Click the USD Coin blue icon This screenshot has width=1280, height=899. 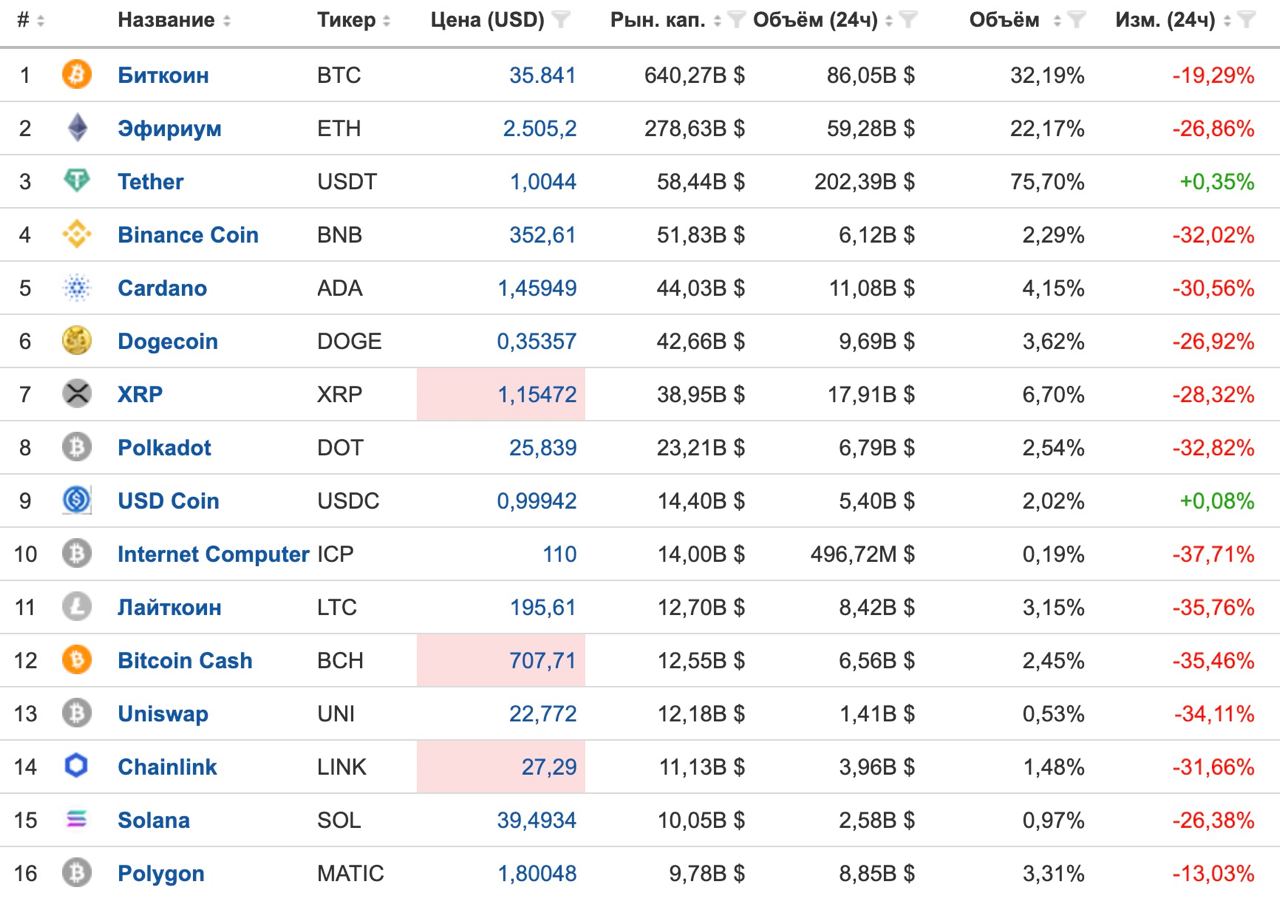pyautogui.click(x=76, y=500)
